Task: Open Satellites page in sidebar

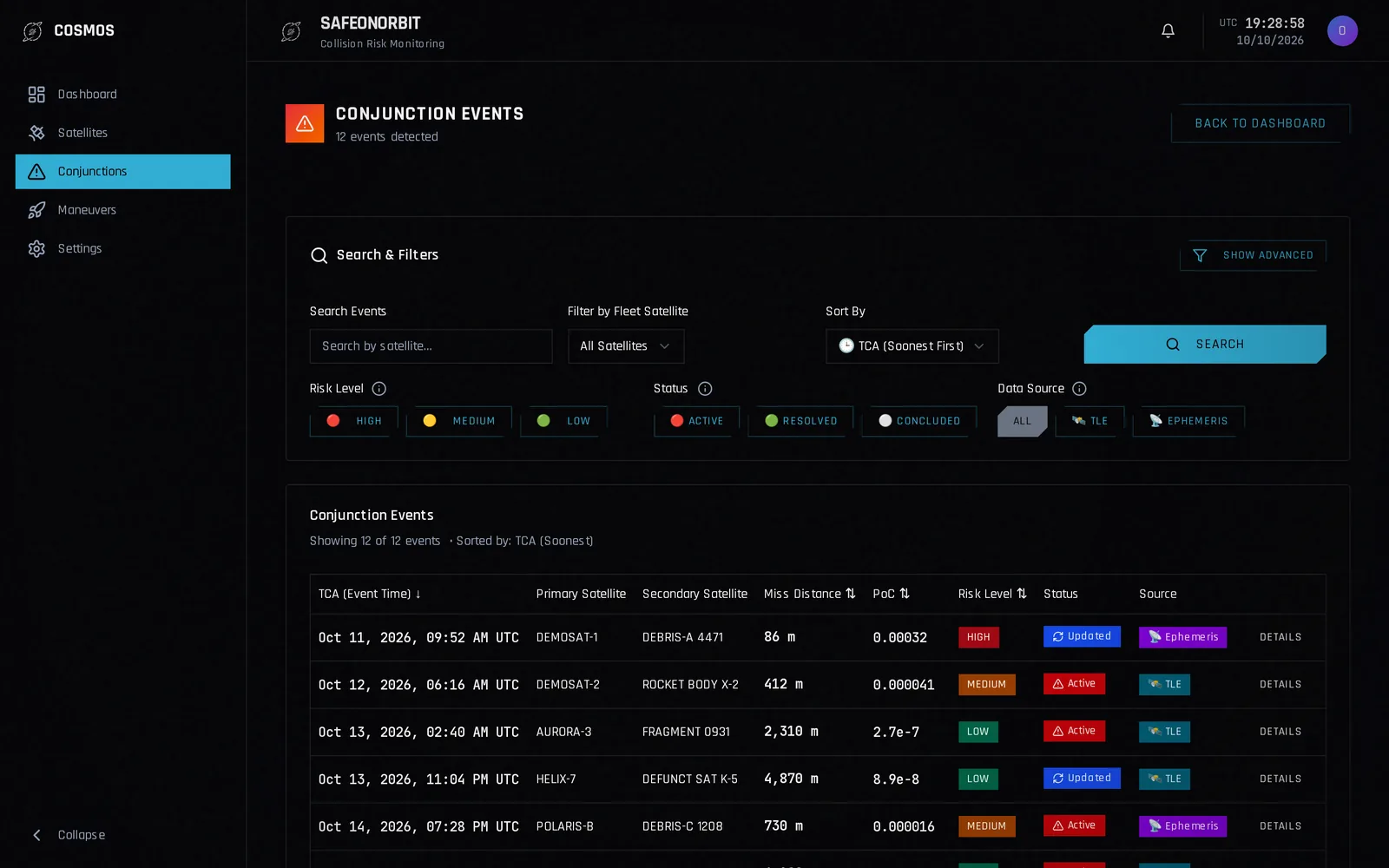Action: pyautogui.click(x=123, y=133)
